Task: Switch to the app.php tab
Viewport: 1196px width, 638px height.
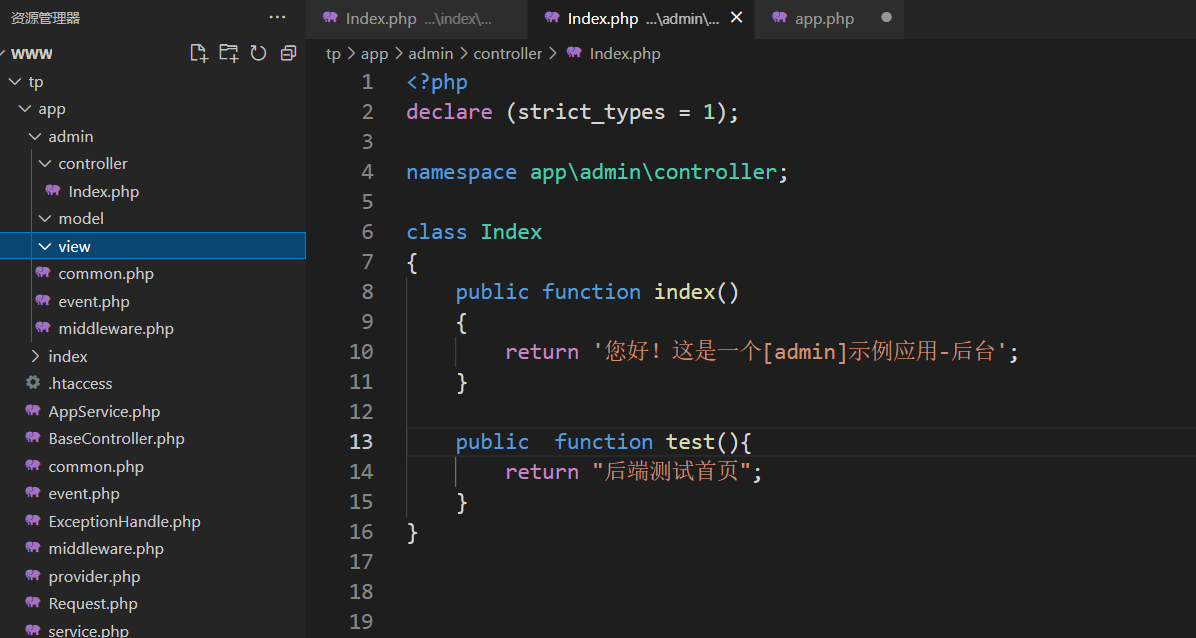Action: tap(829, 18)
